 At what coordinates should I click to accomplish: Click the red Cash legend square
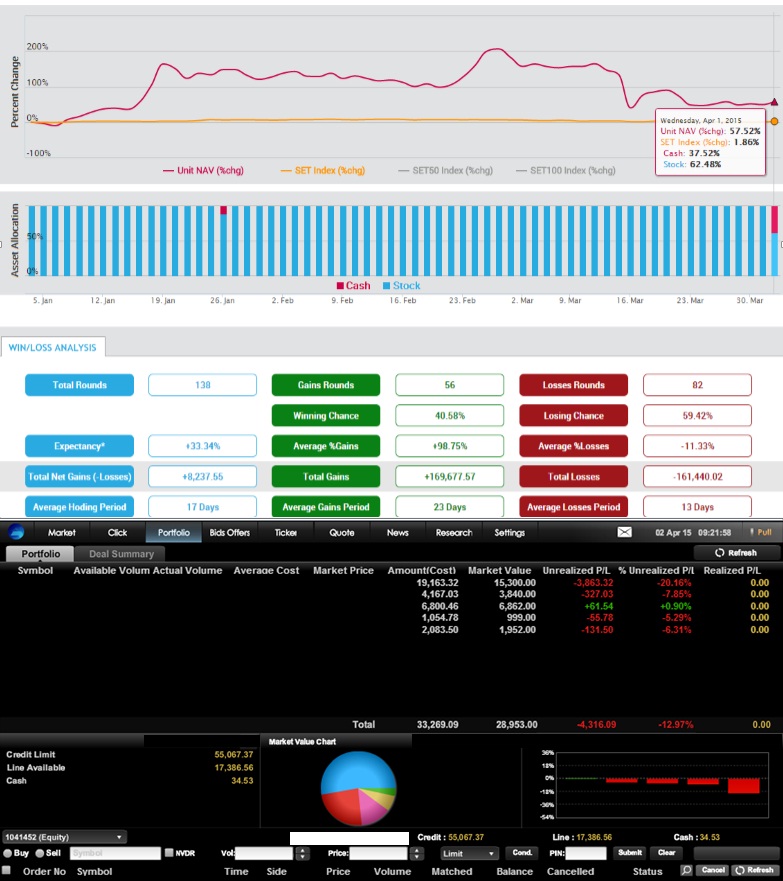[x=340, y=285]
